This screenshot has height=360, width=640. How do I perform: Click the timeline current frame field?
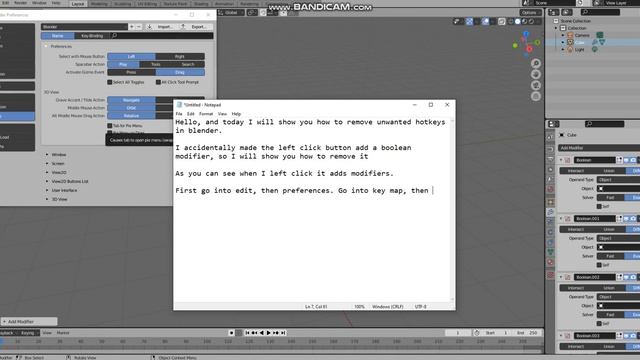pyautogui.click(x=458, y=333)
